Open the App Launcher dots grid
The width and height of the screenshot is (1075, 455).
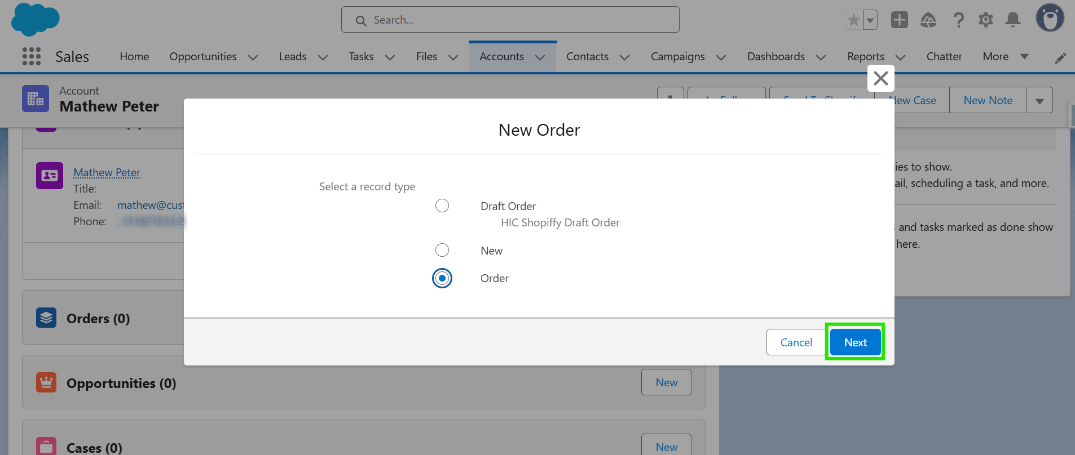(x=32, y=57)
